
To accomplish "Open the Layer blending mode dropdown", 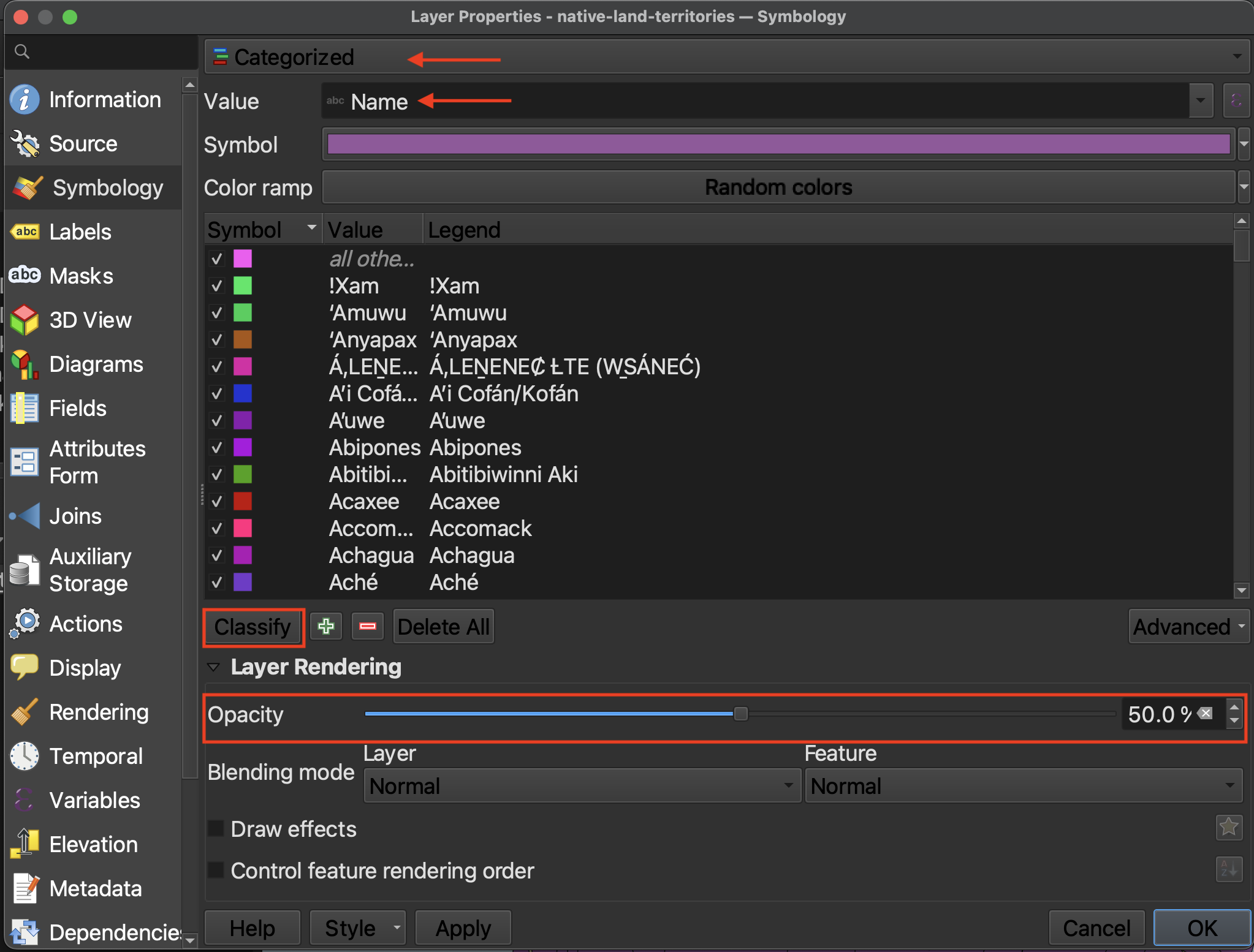I will [581, 786].
